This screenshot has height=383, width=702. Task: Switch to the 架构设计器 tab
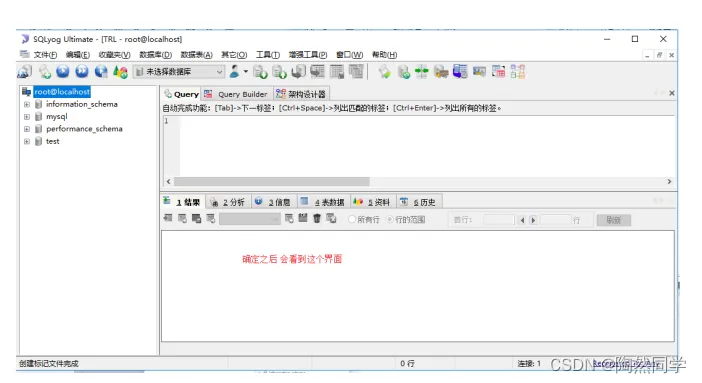point(301,94)
